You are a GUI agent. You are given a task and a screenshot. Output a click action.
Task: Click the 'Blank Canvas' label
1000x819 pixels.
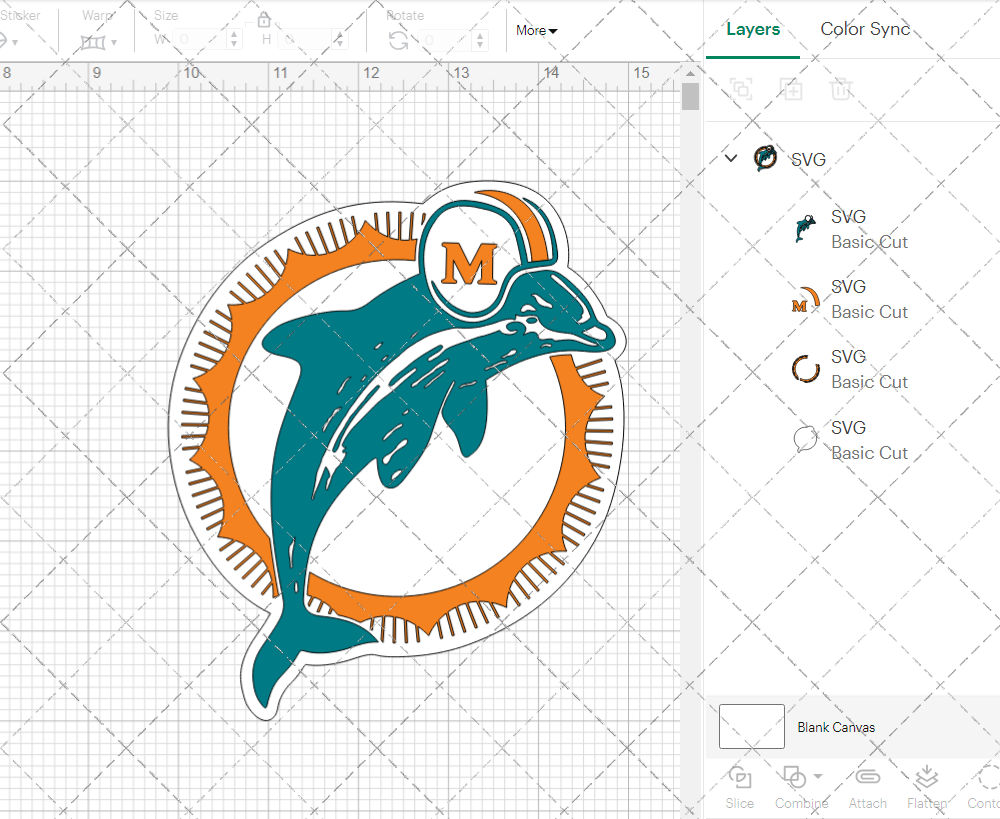coord(836,727)
